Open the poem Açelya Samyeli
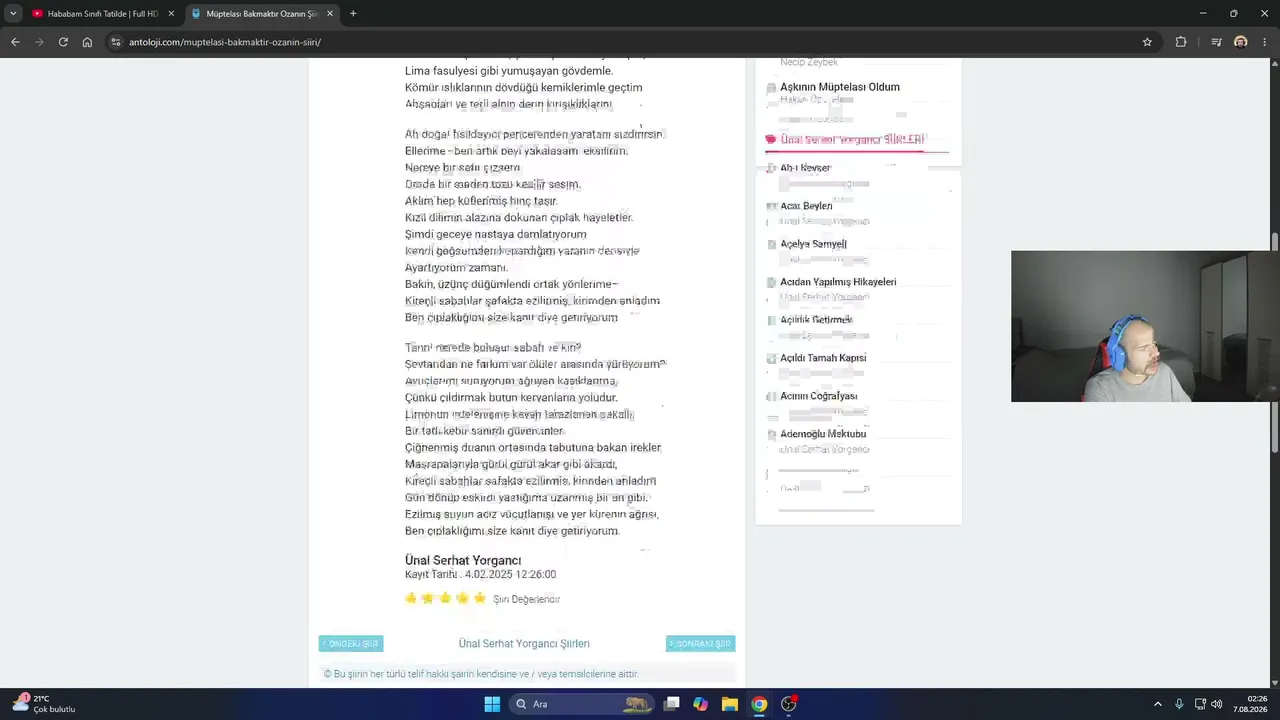1280x720 pixels. coord(813,244)
